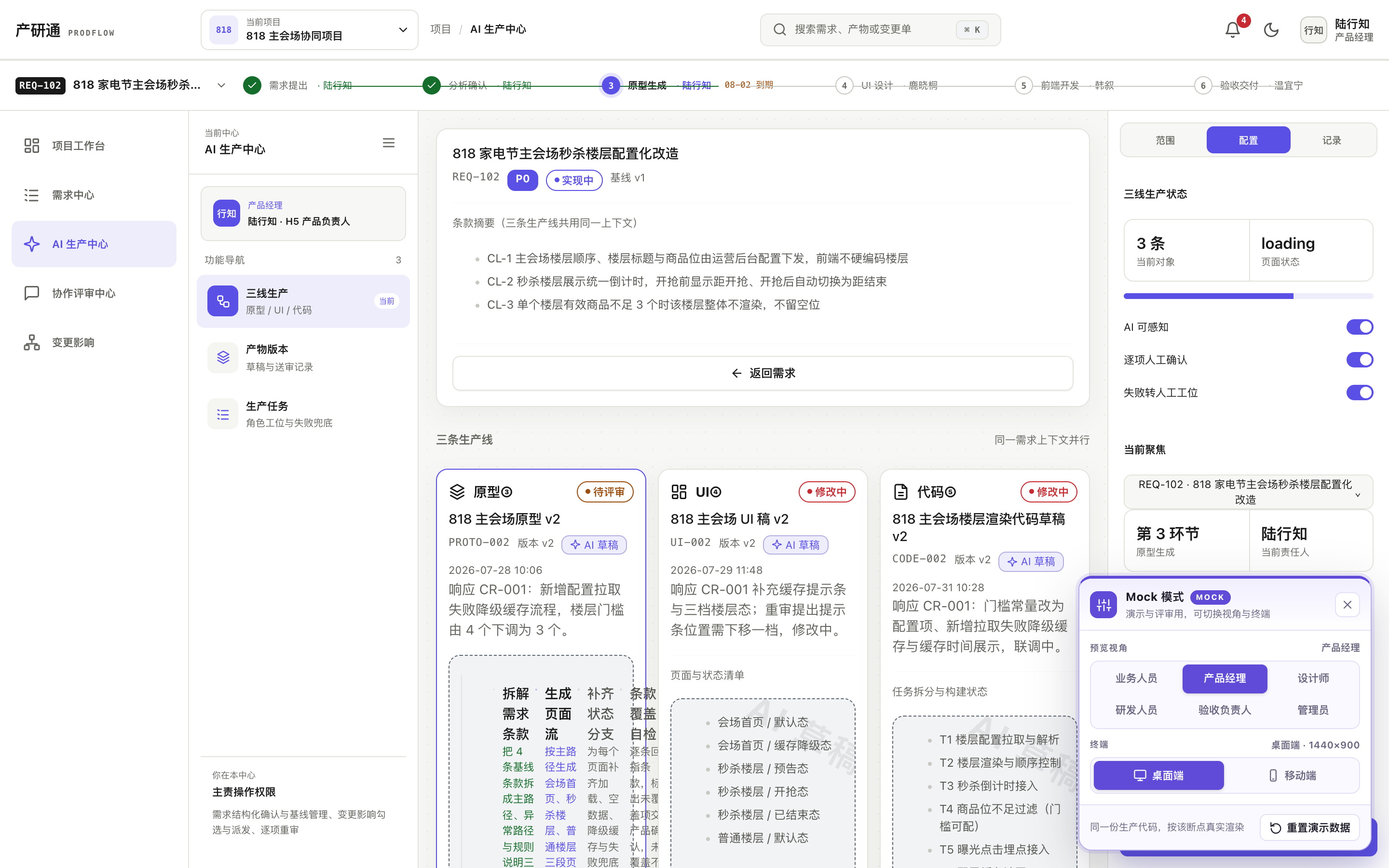Click the 协作评审中心 chat icon
Image resolution: width=1389 pixels, height=868 pixels.
31,293
